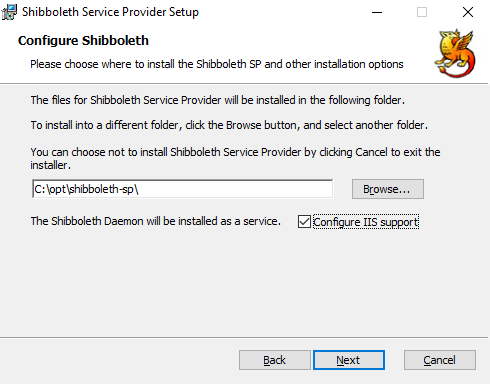Click the Shibboleth griffin logo
490x384 pixels.
pos(455,53)
